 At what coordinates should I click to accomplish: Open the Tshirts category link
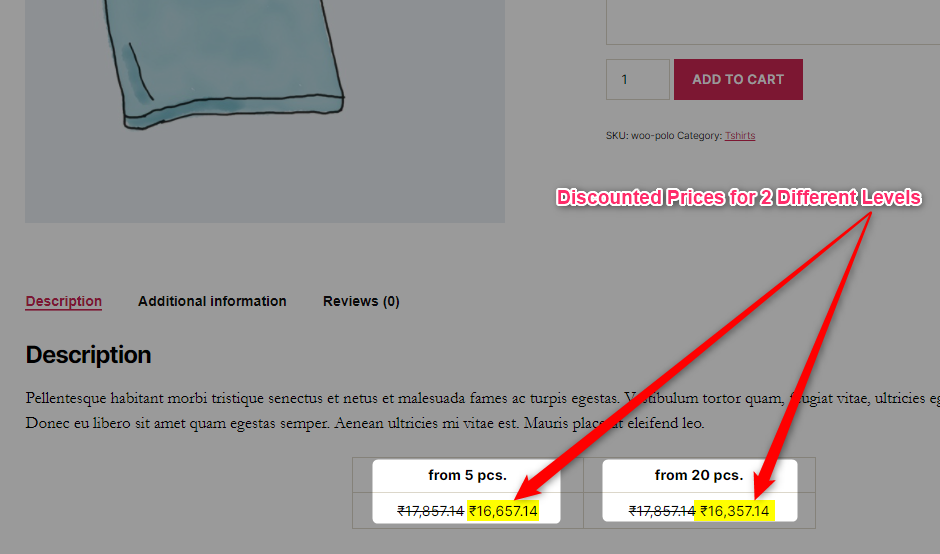click(x=740, y=136)
